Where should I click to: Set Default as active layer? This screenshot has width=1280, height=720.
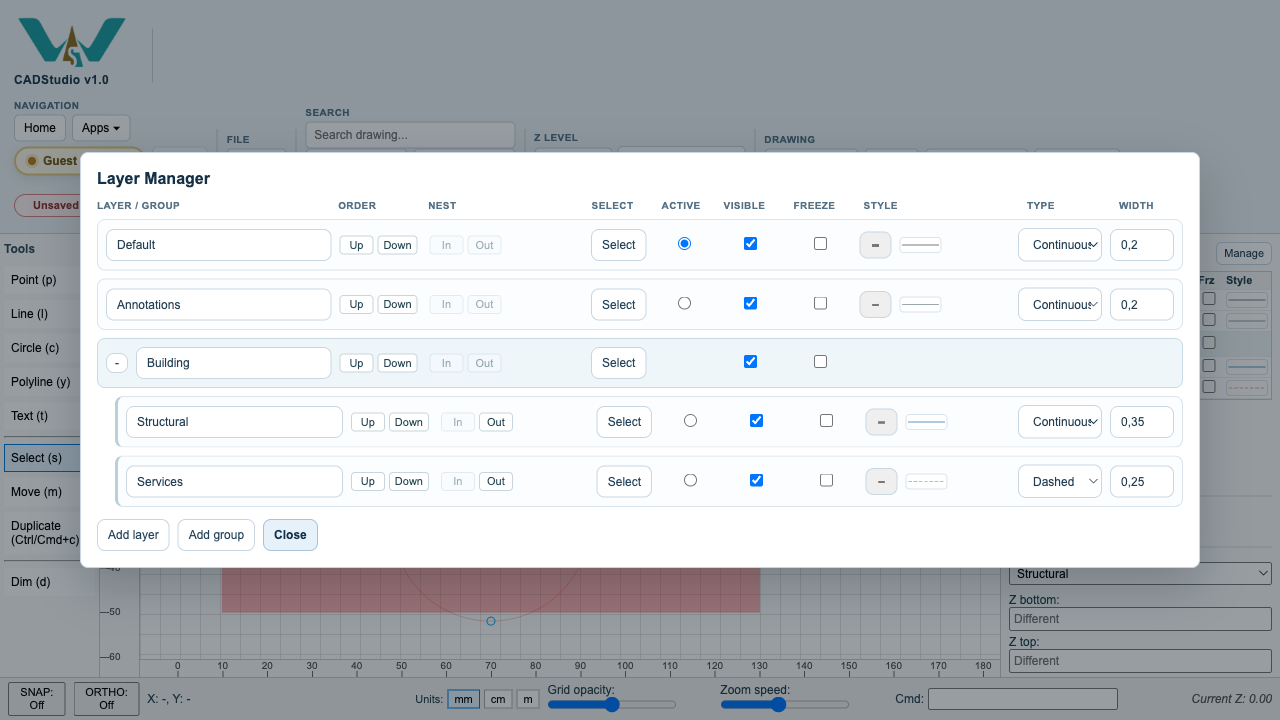pyautogui.click(x=684, y=243)
